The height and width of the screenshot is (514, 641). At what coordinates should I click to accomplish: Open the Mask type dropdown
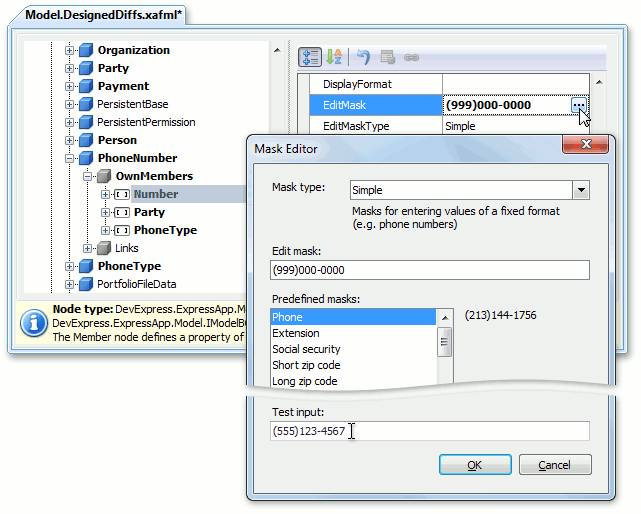pyautogui.click(x=581, y=190)
